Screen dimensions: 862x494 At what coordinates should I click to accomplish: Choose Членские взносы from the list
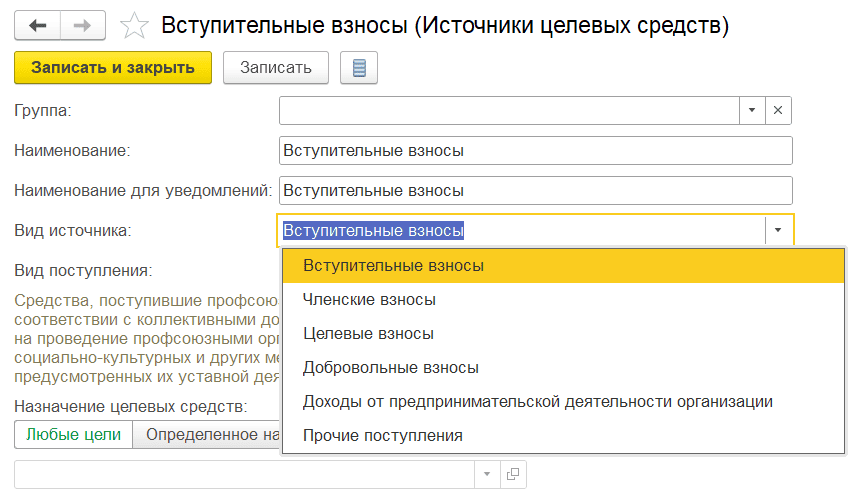pyautogui.click(x=369, y=300)
